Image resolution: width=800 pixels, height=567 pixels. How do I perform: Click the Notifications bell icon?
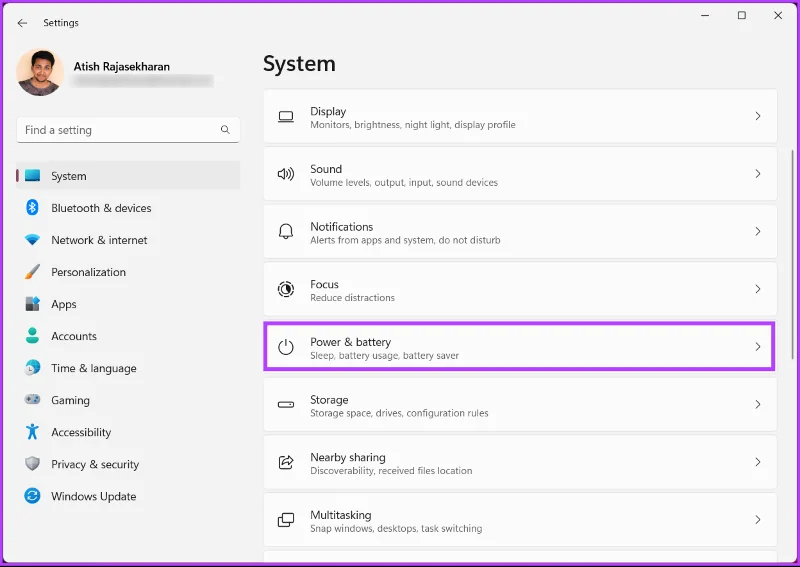286,231
